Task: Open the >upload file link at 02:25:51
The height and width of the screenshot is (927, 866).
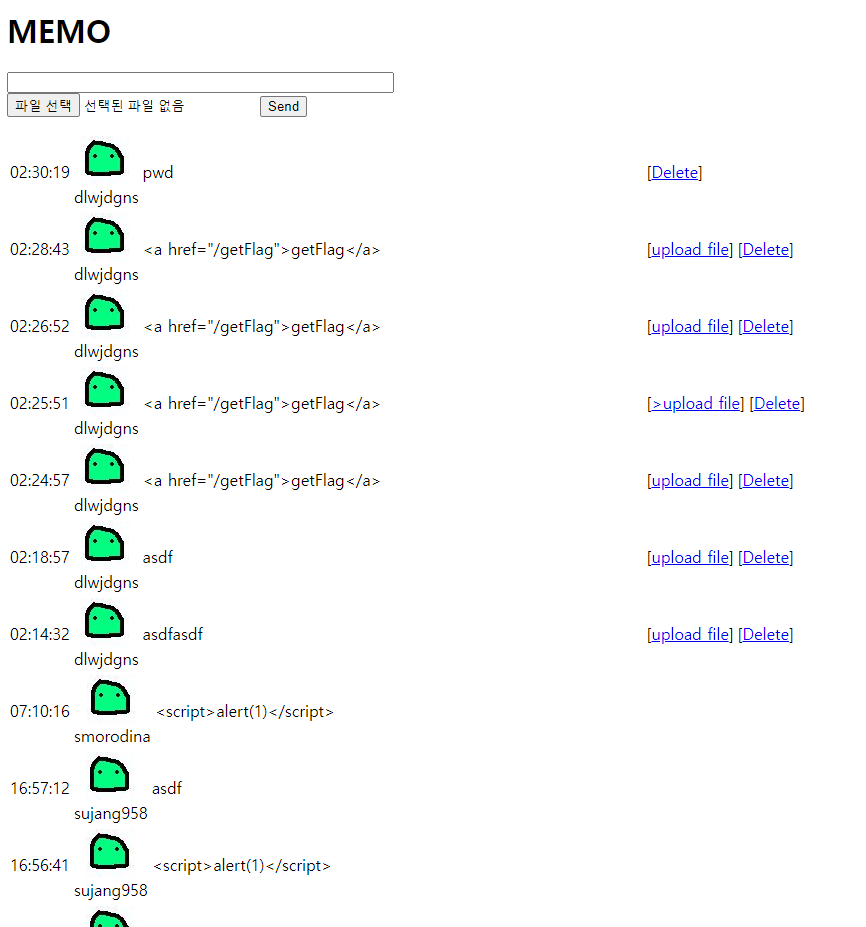Action: coord(696,403)
